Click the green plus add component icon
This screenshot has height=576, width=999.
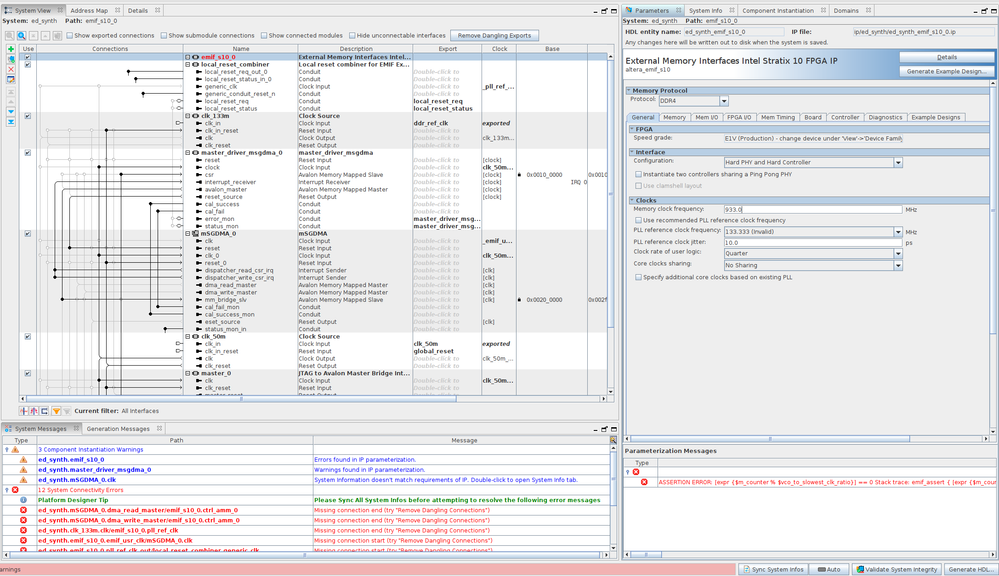[11, 48]
